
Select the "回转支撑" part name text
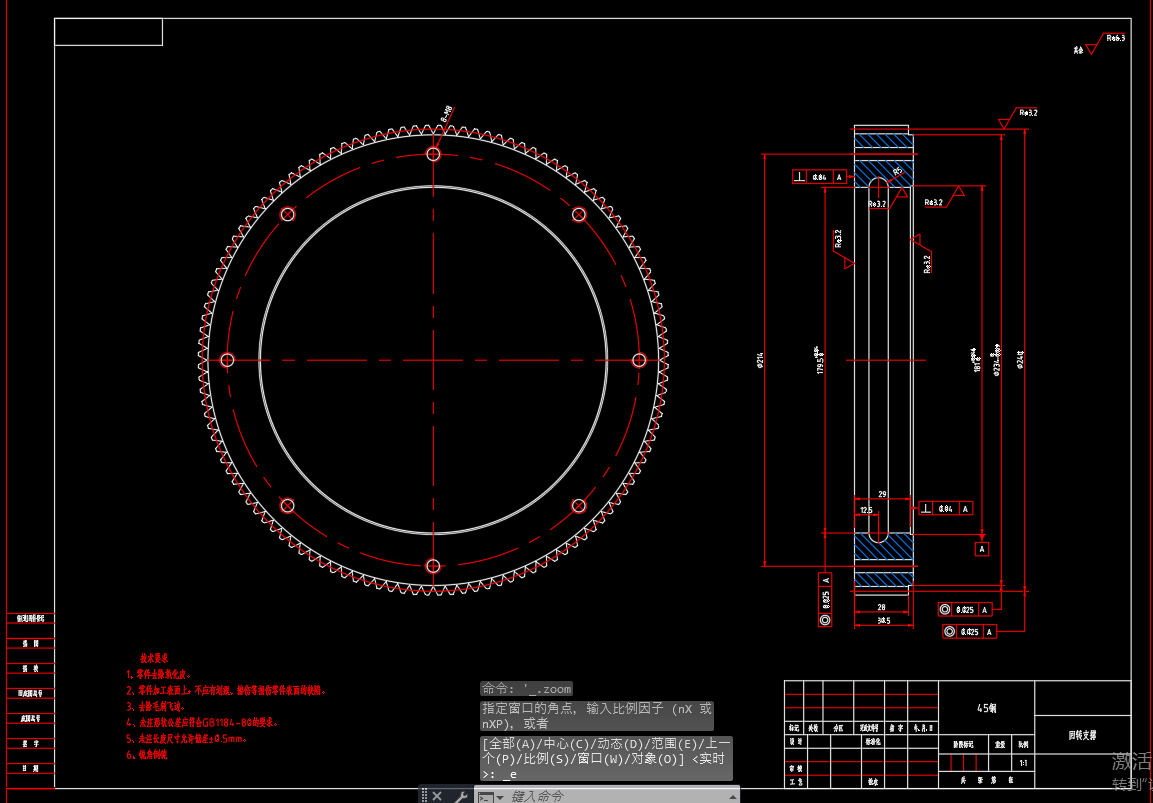tap(1082, 735)
